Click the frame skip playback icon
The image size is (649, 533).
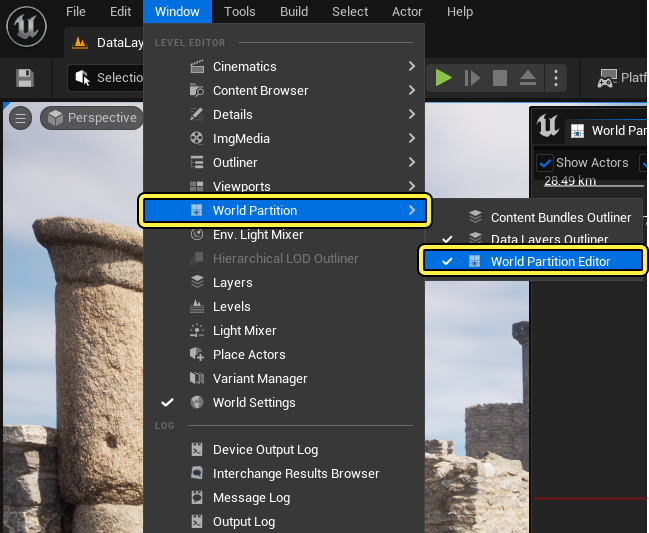tap(472, 78)
